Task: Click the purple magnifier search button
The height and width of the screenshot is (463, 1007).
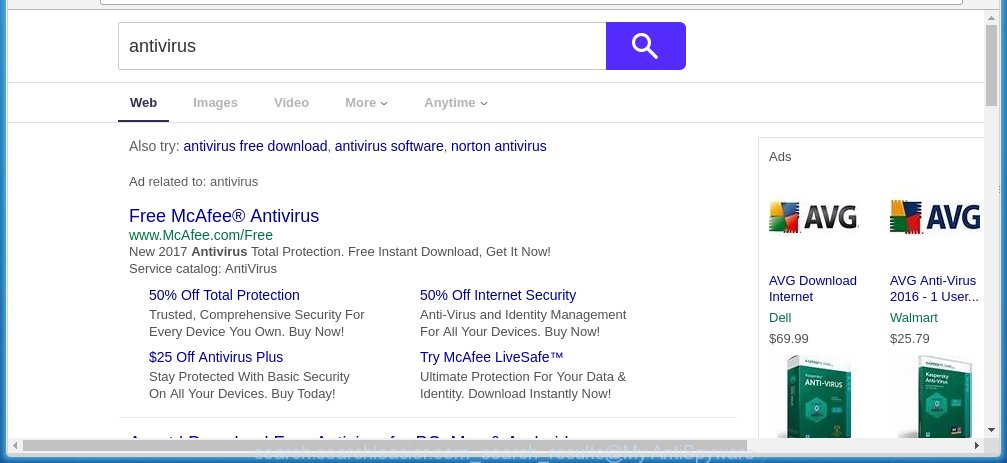Action: (x=645, y=46)
